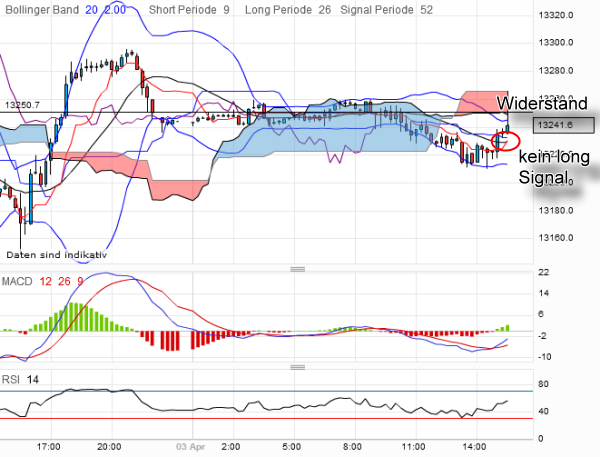Click the RSI period value 14
Viewport: 600px width, 457px height.
[33, 380]
